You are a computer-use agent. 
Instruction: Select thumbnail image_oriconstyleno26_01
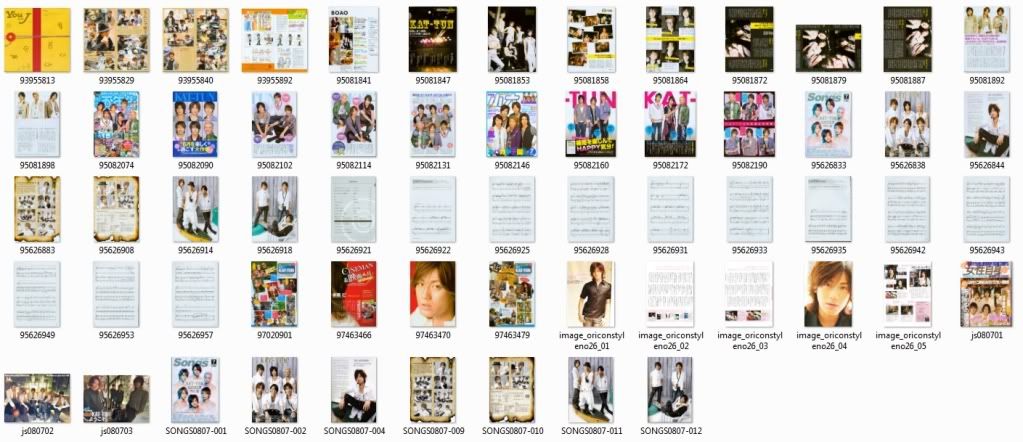(591, 294)
